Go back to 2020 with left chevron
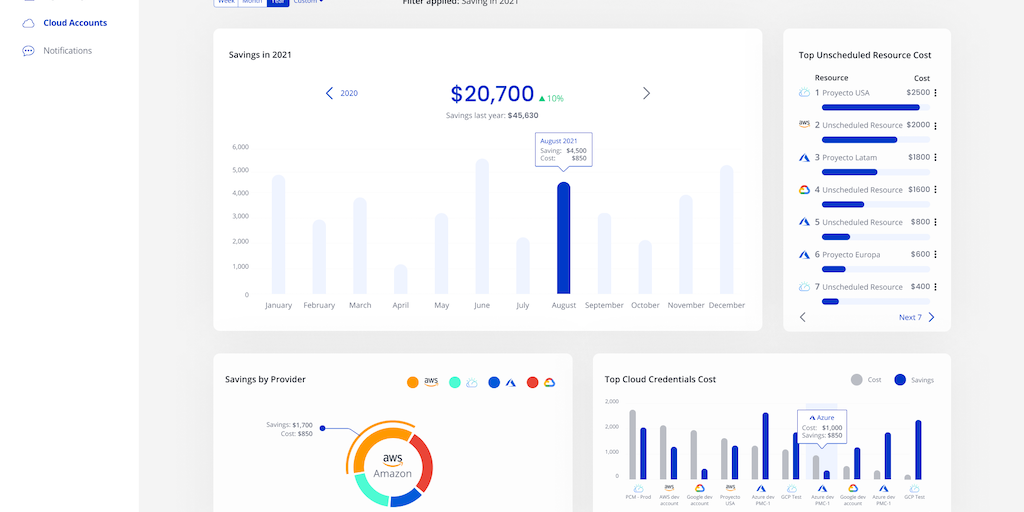The height and width of the screenshot is (512, 1024). pos(330,93)
